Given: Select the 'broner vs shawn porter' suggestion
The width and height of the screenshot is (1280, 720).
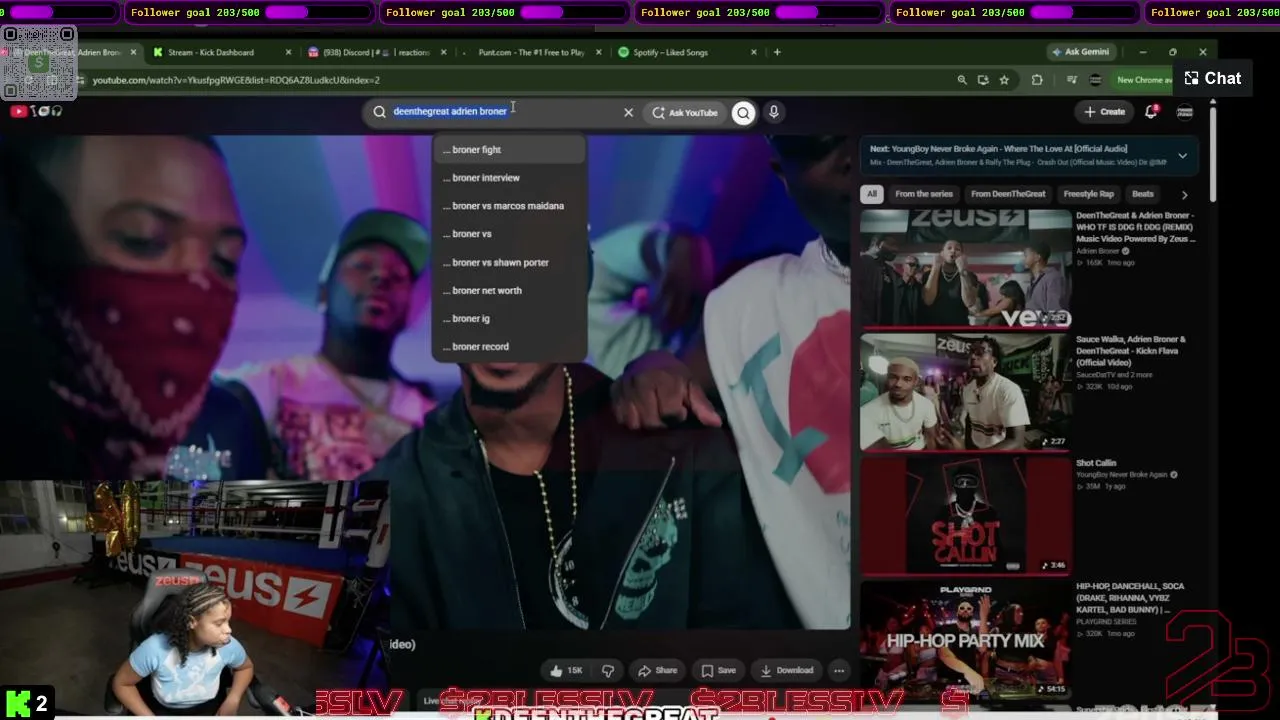Looking at the screenshot, I should tap(509, 262).
